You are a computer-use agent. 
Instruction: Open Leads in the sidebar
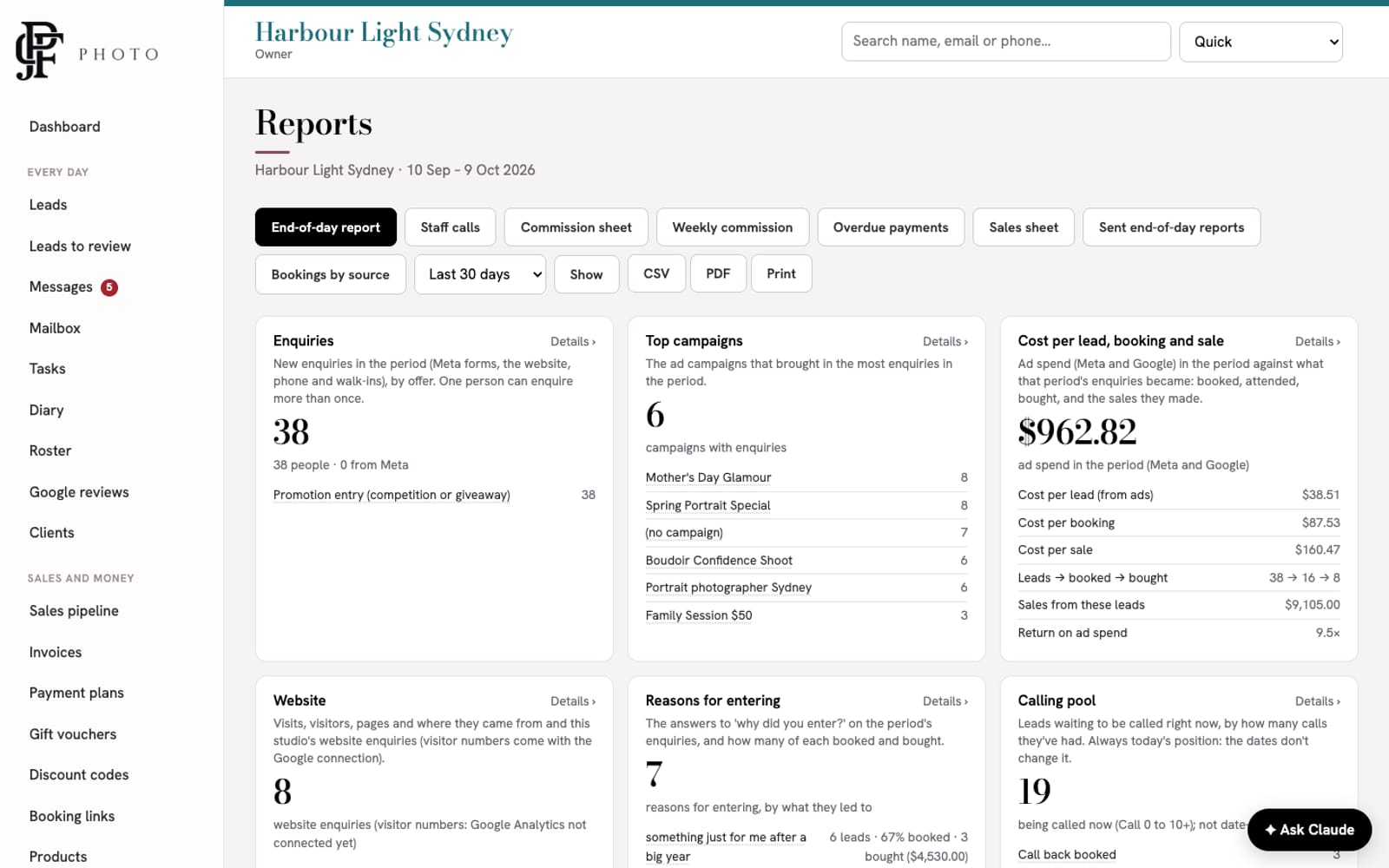coord(48,205)
